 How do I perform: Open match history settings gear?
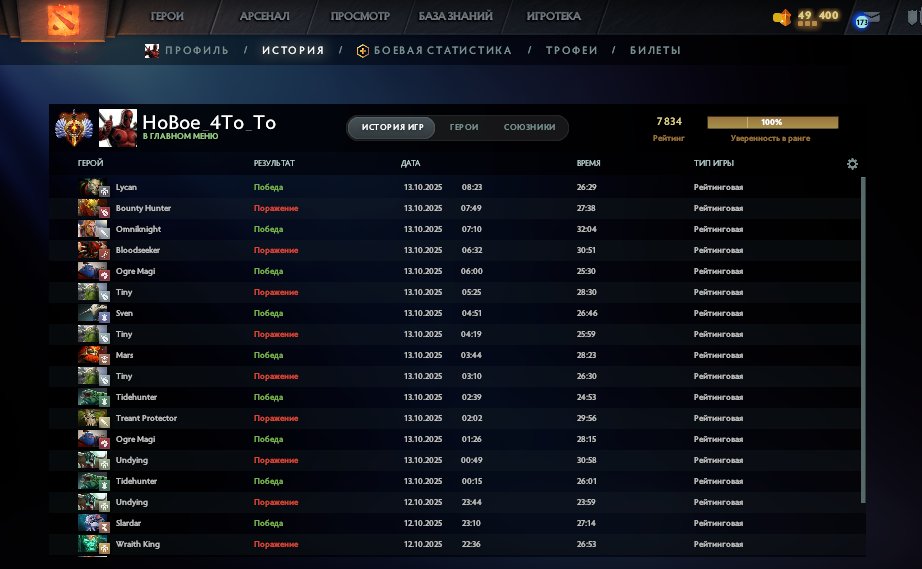pyautogui.click(x=852, y=164)
